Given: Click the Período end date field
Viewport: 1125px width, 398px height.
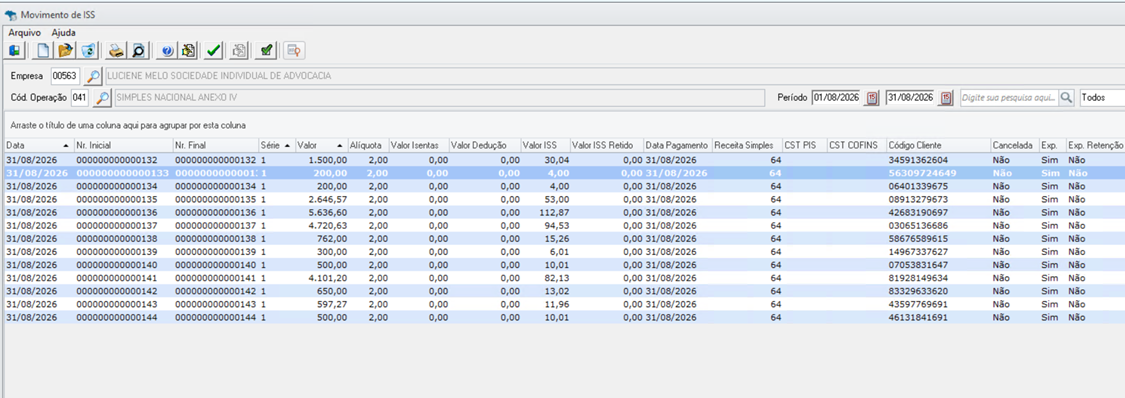Looking at the screenshot, I should (x=910, y=98).
